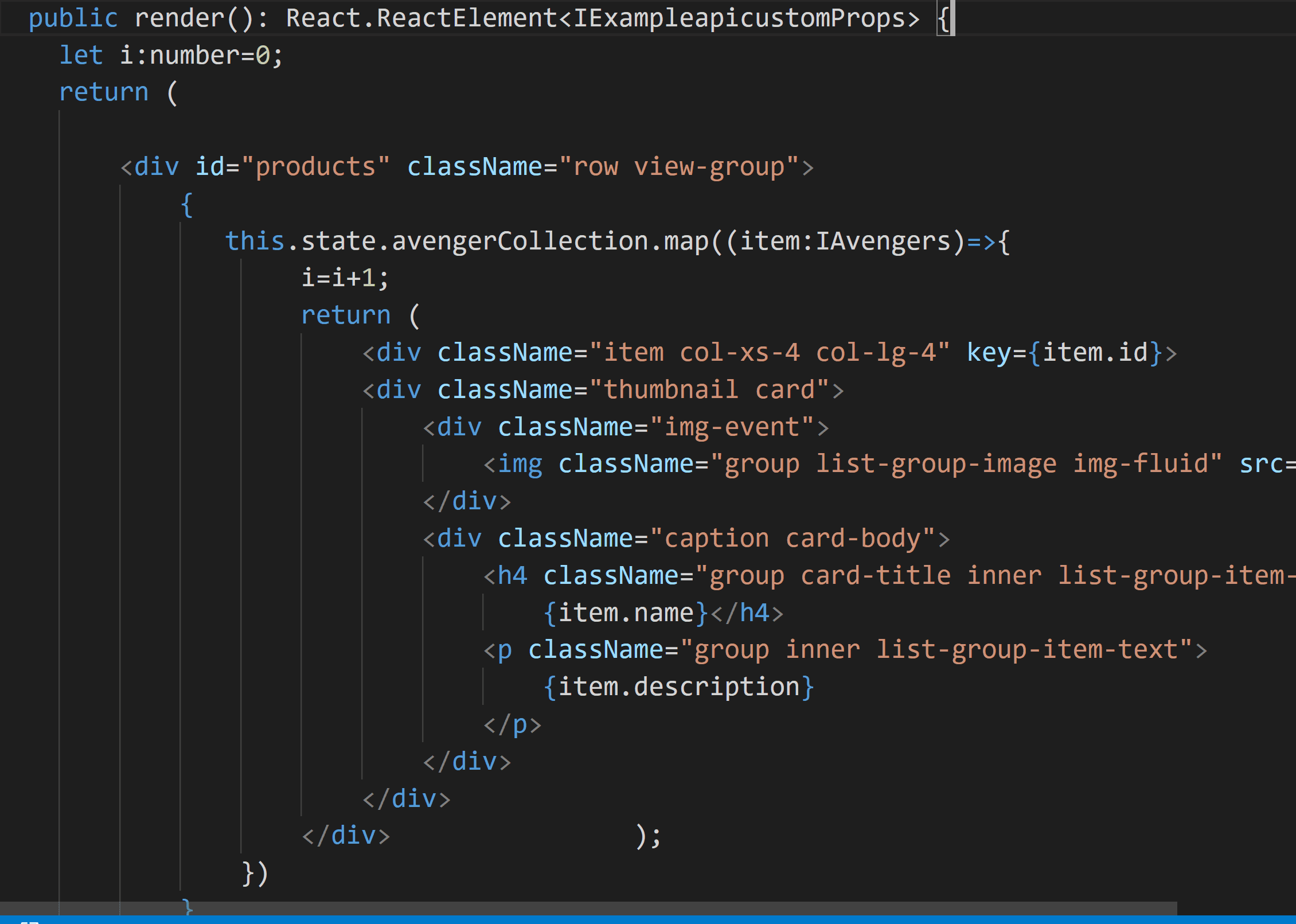Click "item col-xs-4 col-lg-4" class string
The image size is (1296, 924).
point(770,352)
